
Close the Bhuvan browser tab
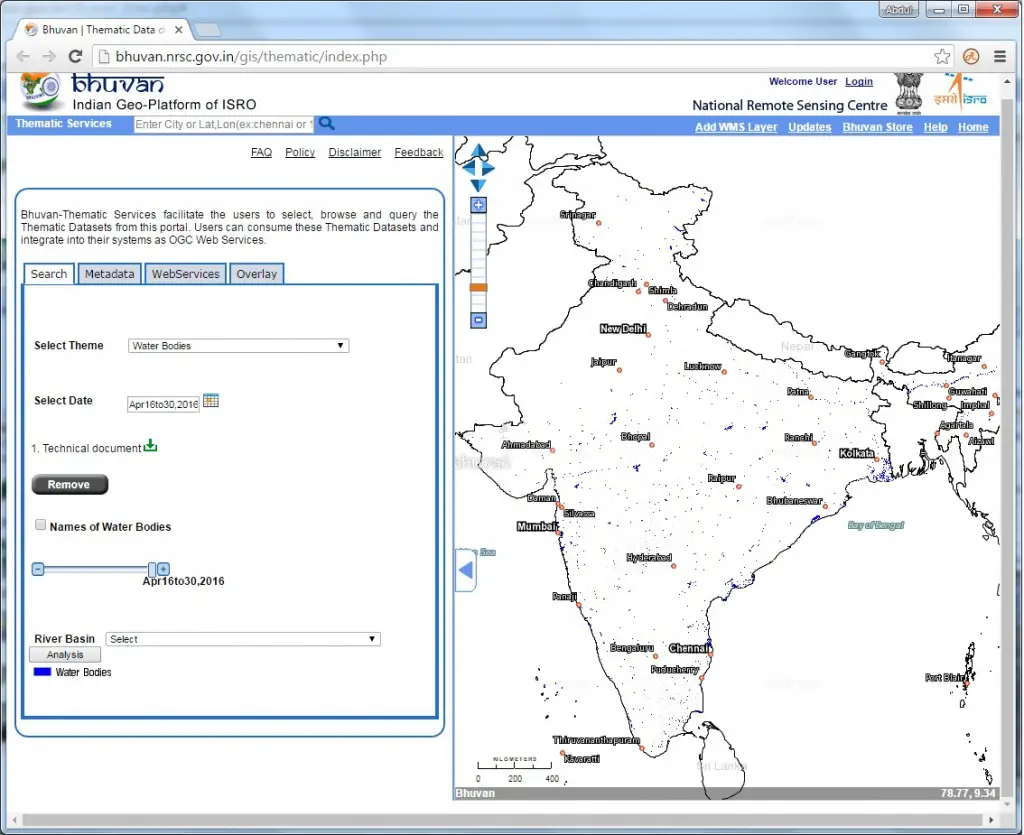(178, 30)
